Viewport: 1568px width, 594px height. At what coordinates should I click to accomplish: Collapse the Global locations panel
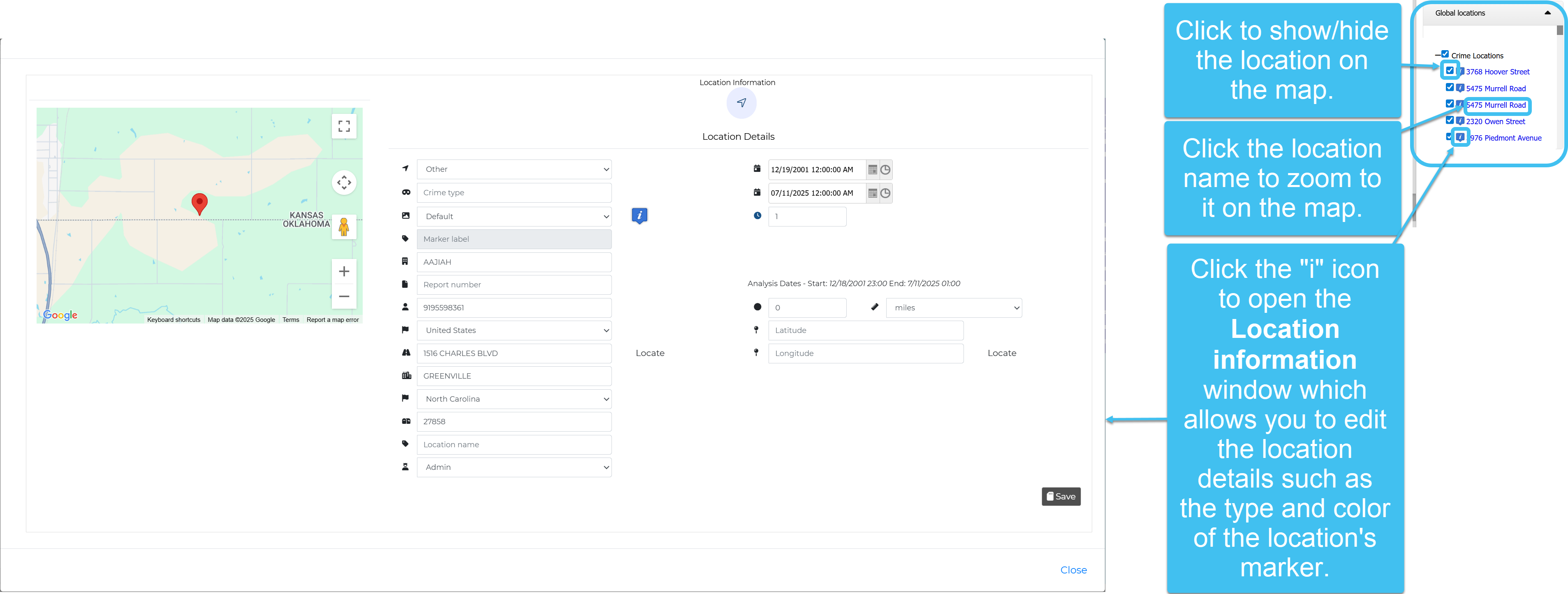coord(1547,13)
